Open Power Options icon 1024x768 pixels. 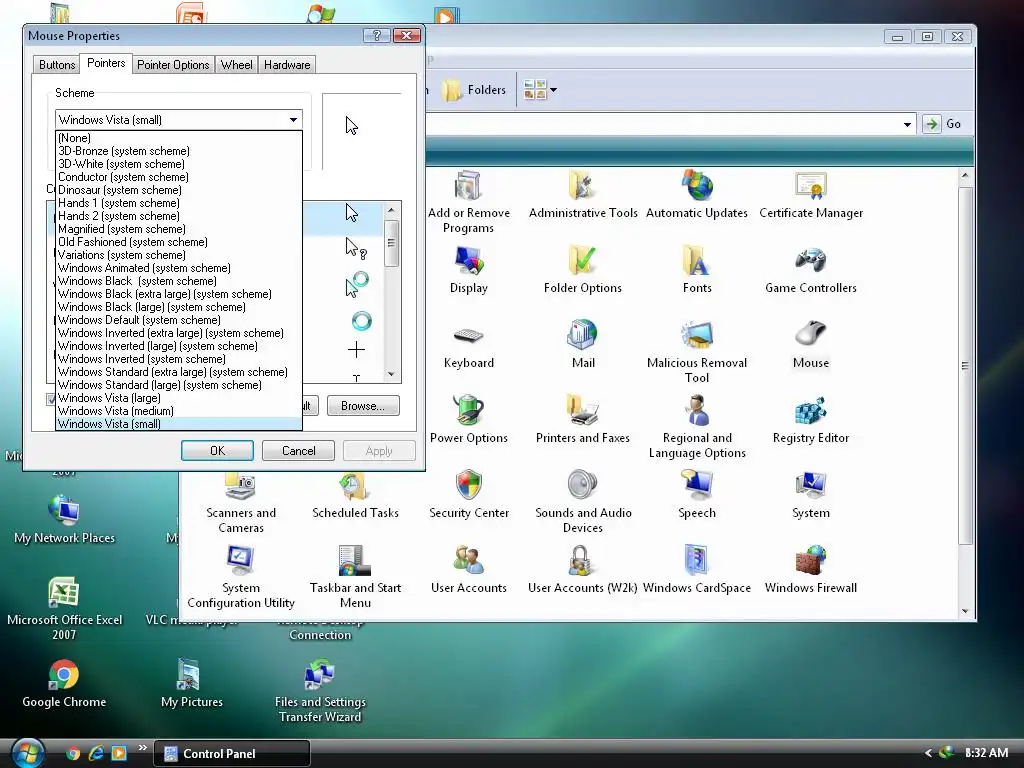point(468,419)
